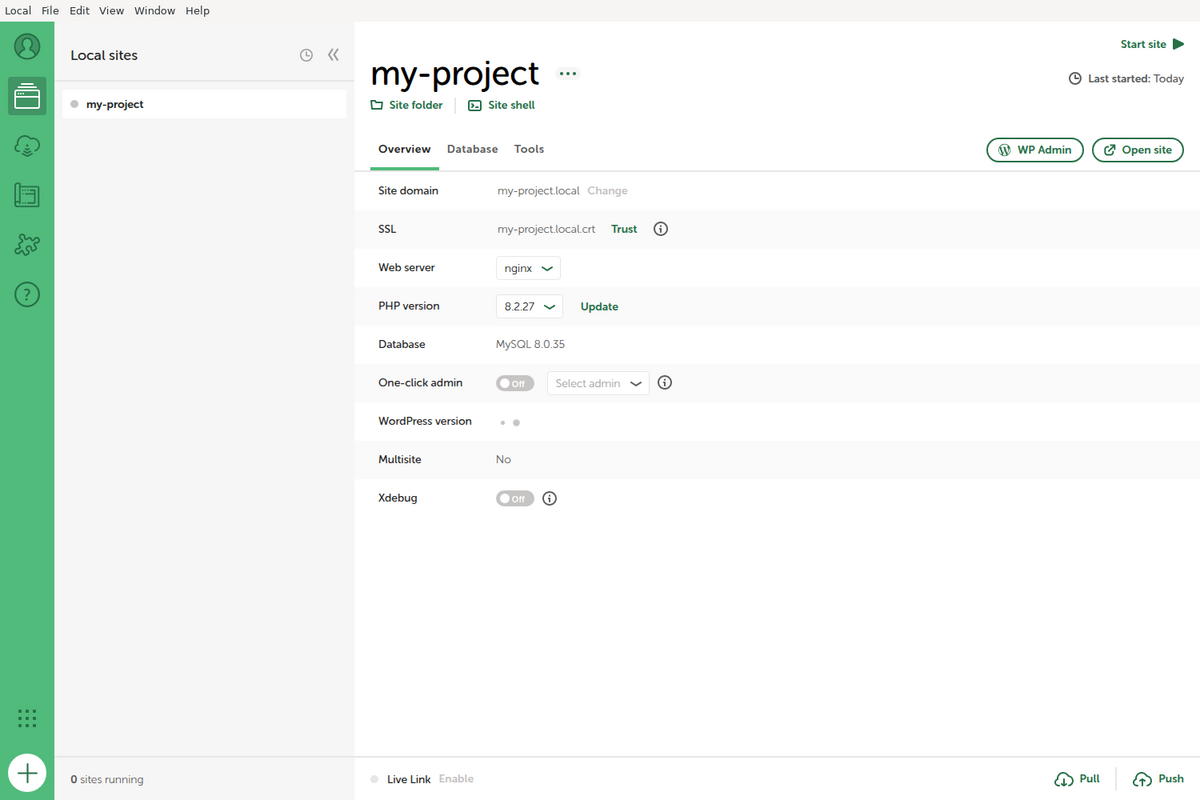Image resolution: width=1200 pixels, height=800 pixels.
Task: Open the Site shell link
Action: [x=502, y=105]
